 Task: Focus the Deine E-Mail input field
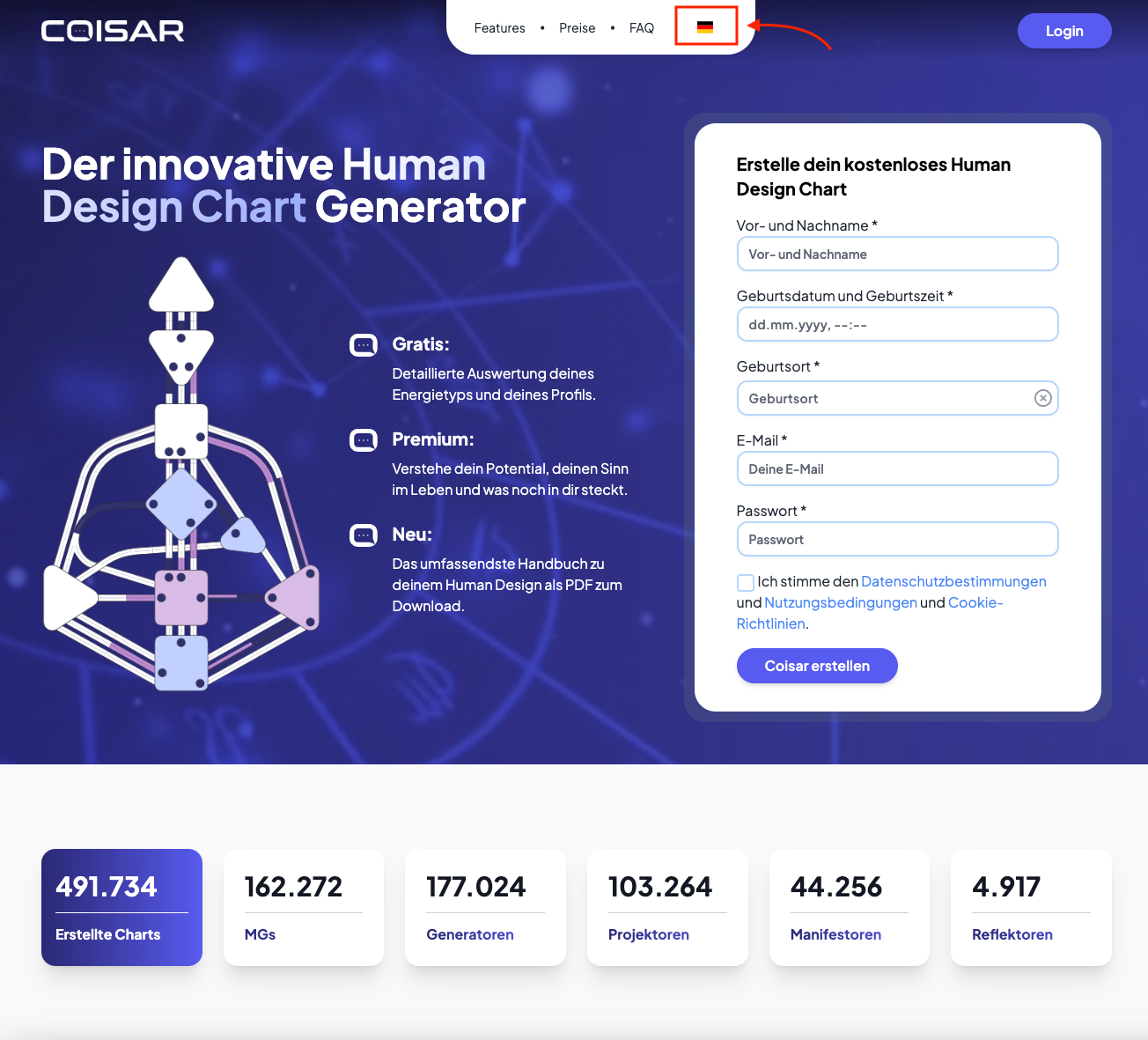(x=897, y=468)
